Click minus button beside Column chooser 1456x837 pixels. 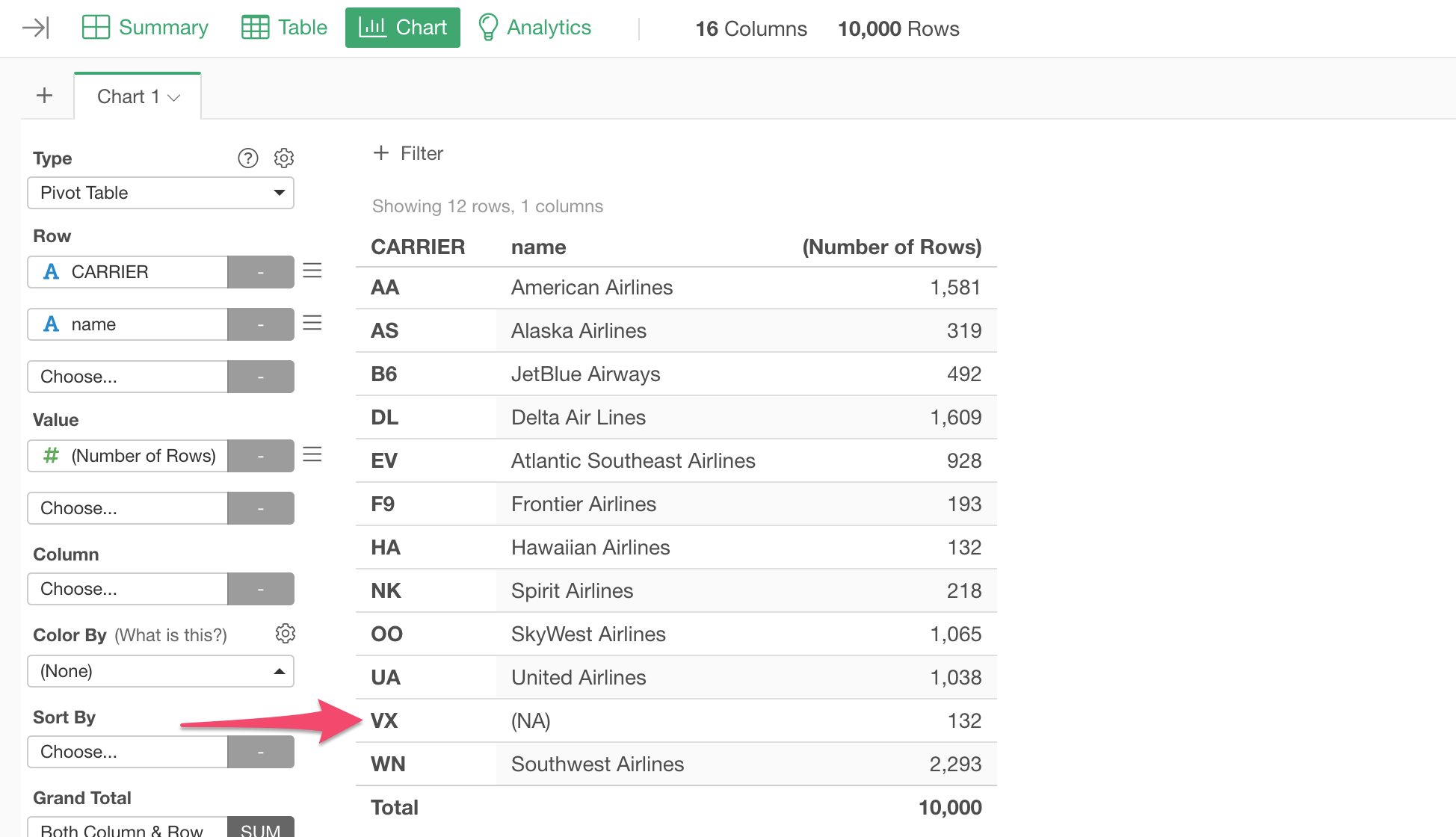pyautogui.click(x=261, y=589)
